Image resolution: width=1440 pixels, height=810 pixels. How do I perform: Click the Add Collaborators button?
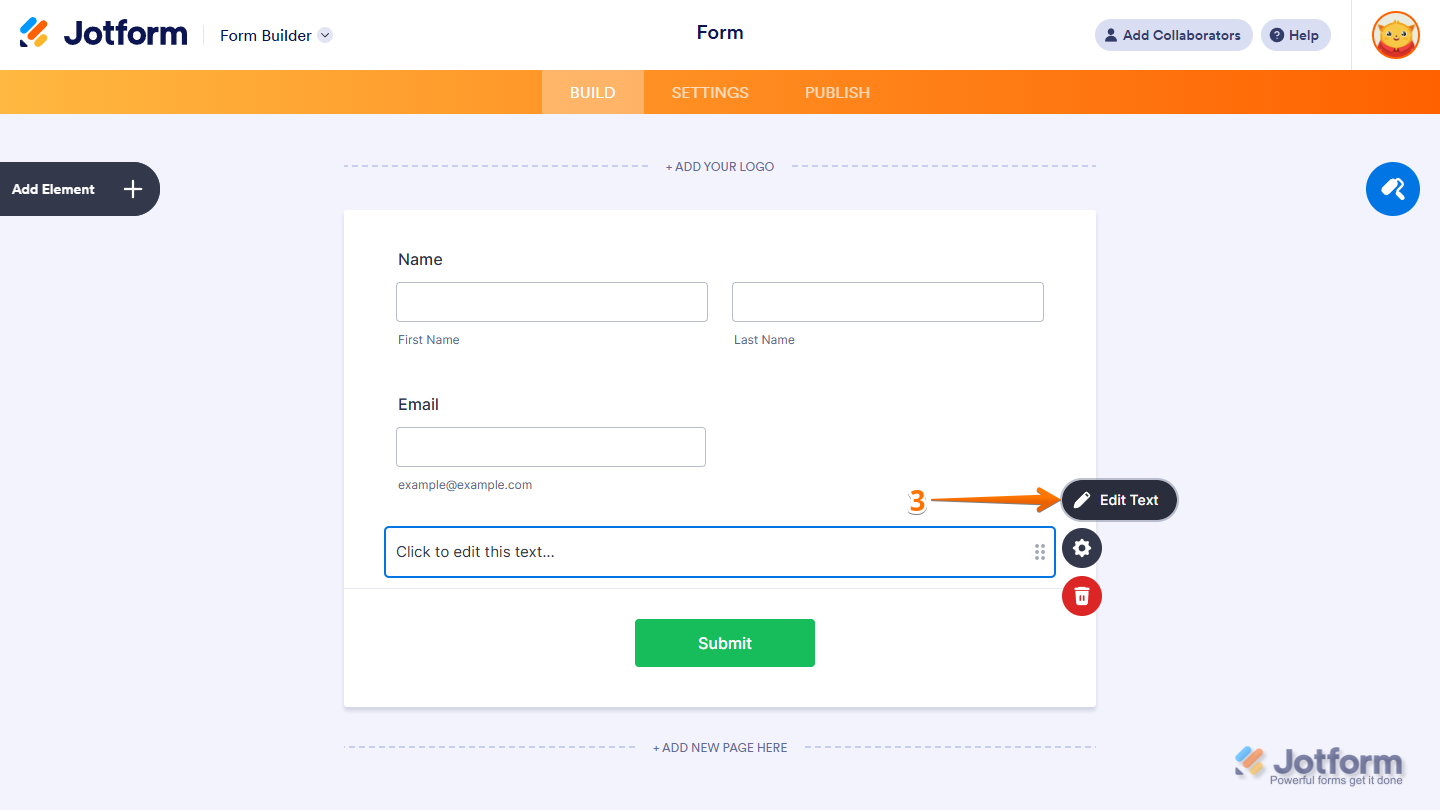click(x=1173, y=35)
